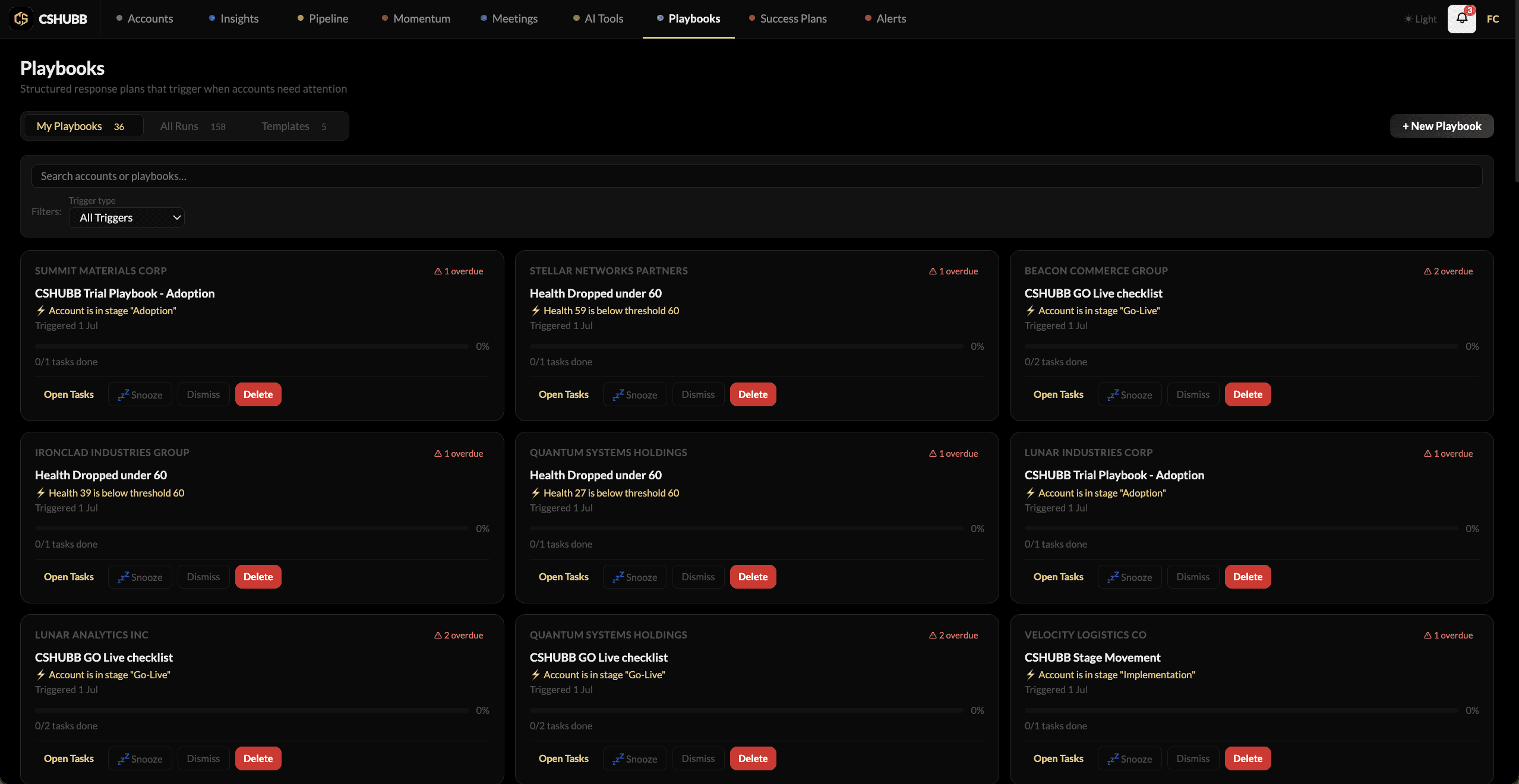The width and height of the screenshot is (1519, 784).
Task: Click the Stellar Networks Partners progress bar
Action: pyautogui.click(x=747, y=346)
